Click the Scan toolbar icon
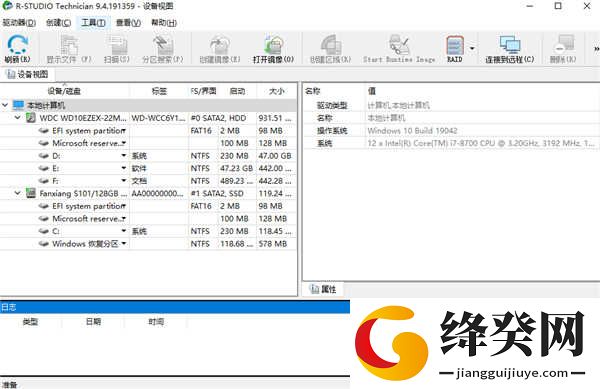The image size is (600, 389). [117, 49]
